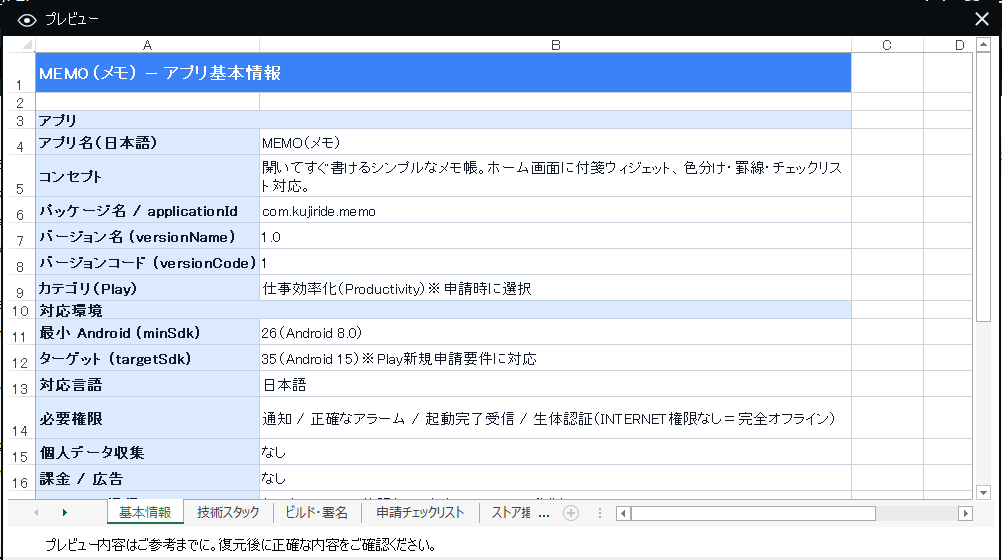Click the horizontal scrollbar right arrow

point(966,513)
